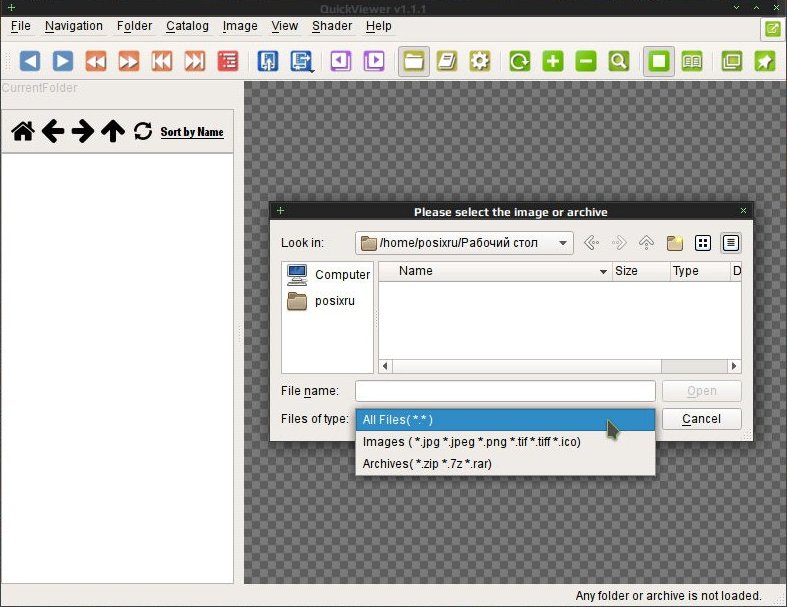787x607 pixels.
Task: Open the Folder menu
Action: coord(134,26)
